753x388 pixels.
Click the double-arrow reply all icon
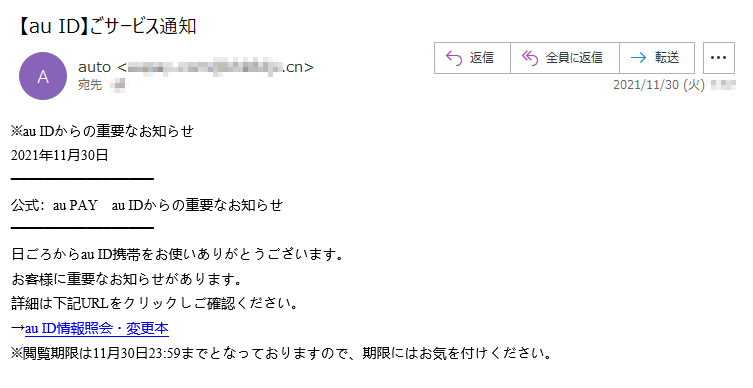530,58
